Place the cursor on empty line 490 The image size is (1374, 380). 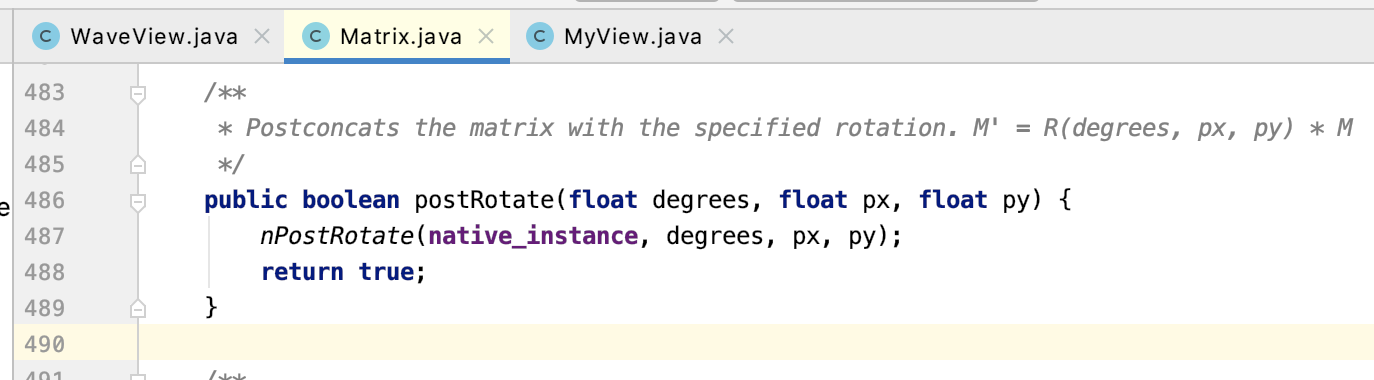point(700,343)
